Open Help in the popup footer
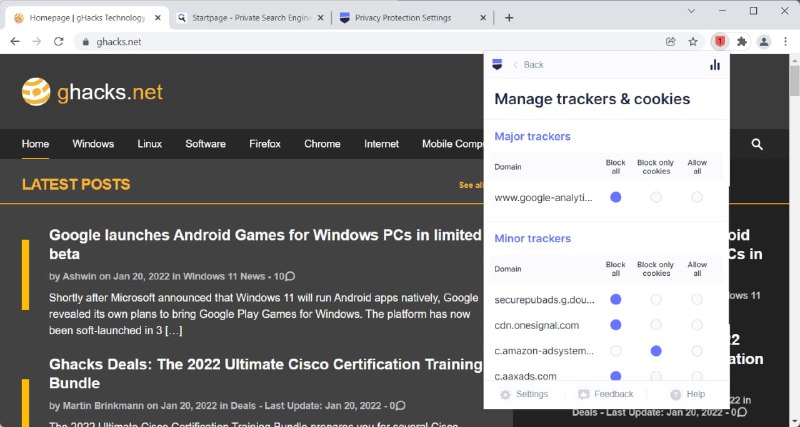The image size is (800, 427). pyautogui.click(x=687, y=394)
